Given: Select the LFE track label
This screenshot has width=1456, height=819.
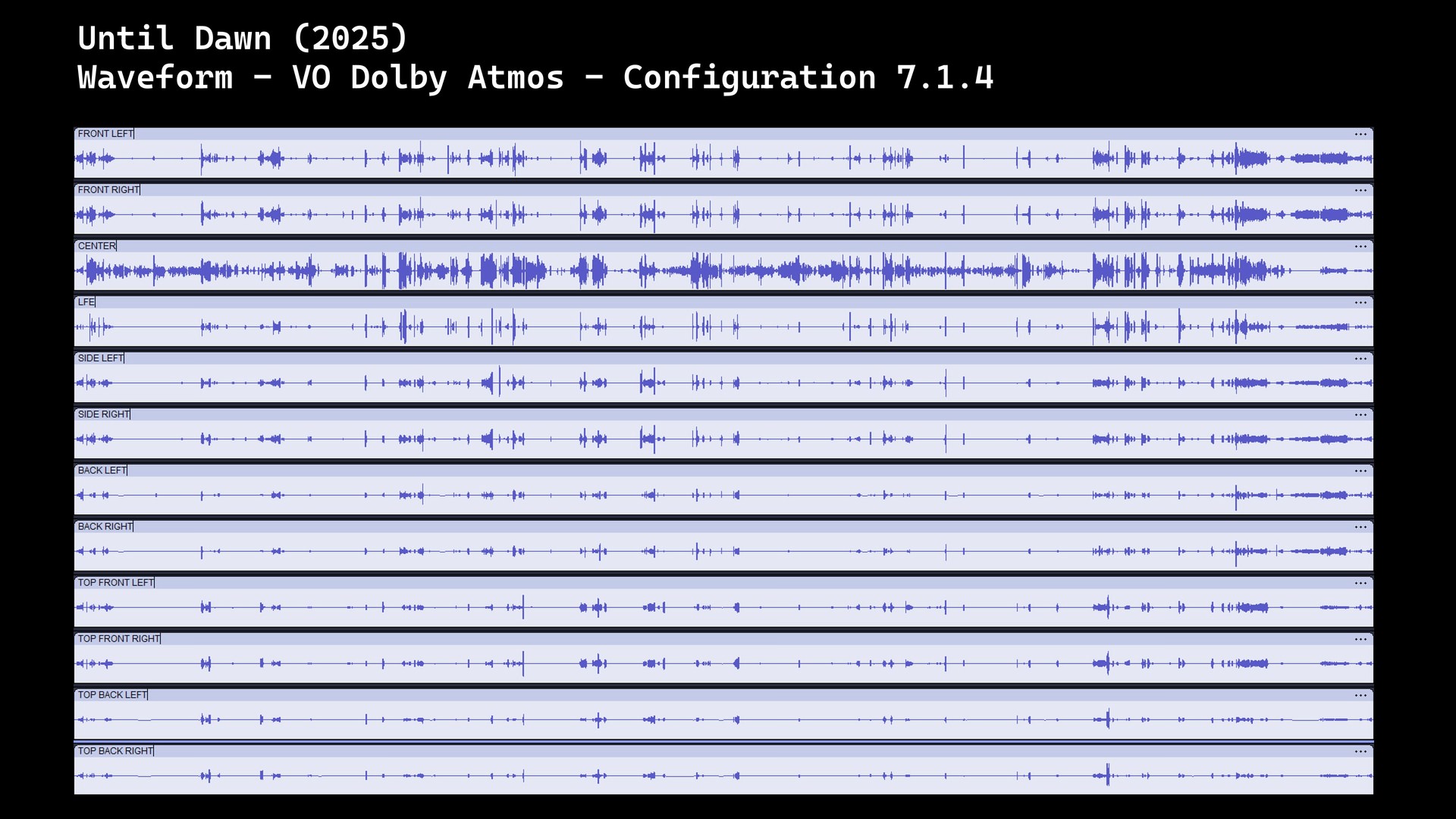Looking at the screenshot, I should pyautogui.click(x=86, y=302).
